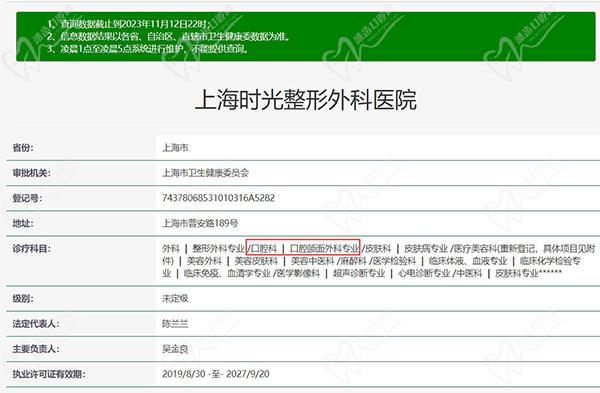Select registration number 74378068531010316A5282
Screen dimensions: 600x393
[218, 198]
